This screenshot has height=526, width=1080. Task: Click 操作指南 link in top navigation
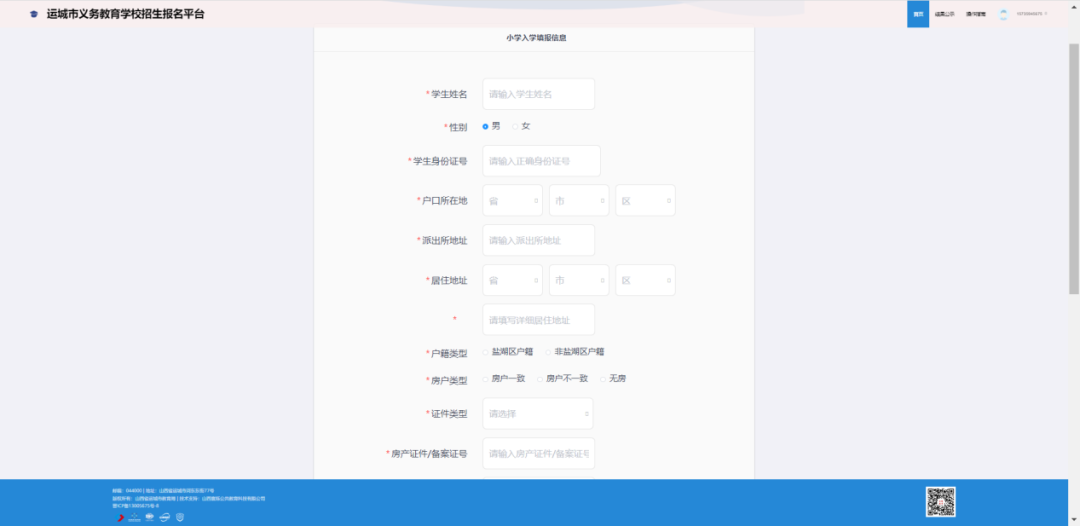(975, 14)
